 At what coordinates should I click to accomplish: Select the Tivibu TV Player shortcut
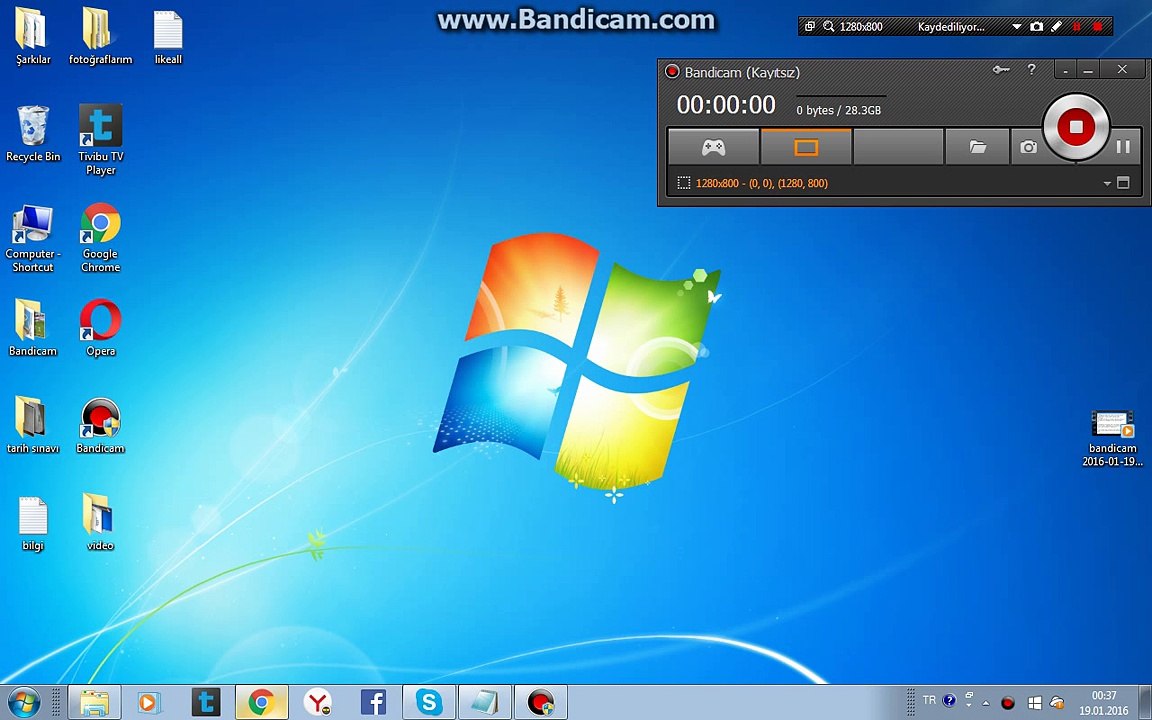[101, 140]
